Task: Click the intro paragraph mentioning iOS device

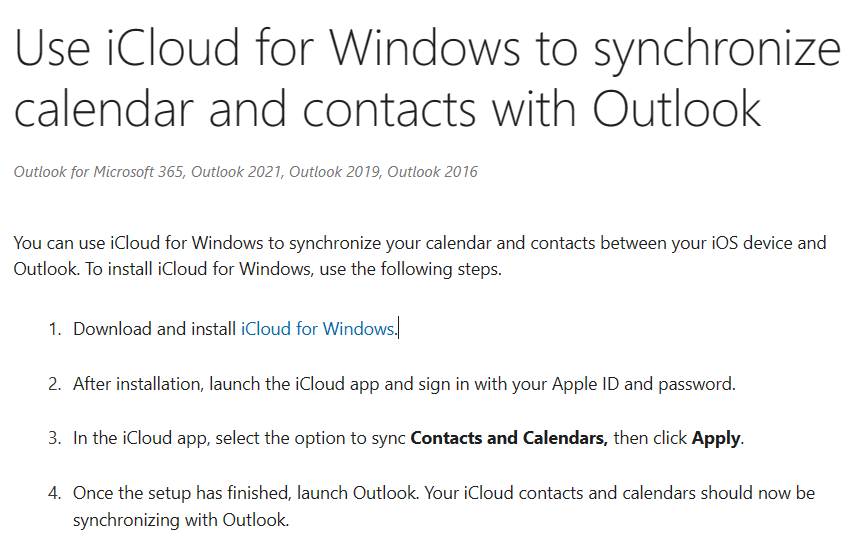Action: 420,243
